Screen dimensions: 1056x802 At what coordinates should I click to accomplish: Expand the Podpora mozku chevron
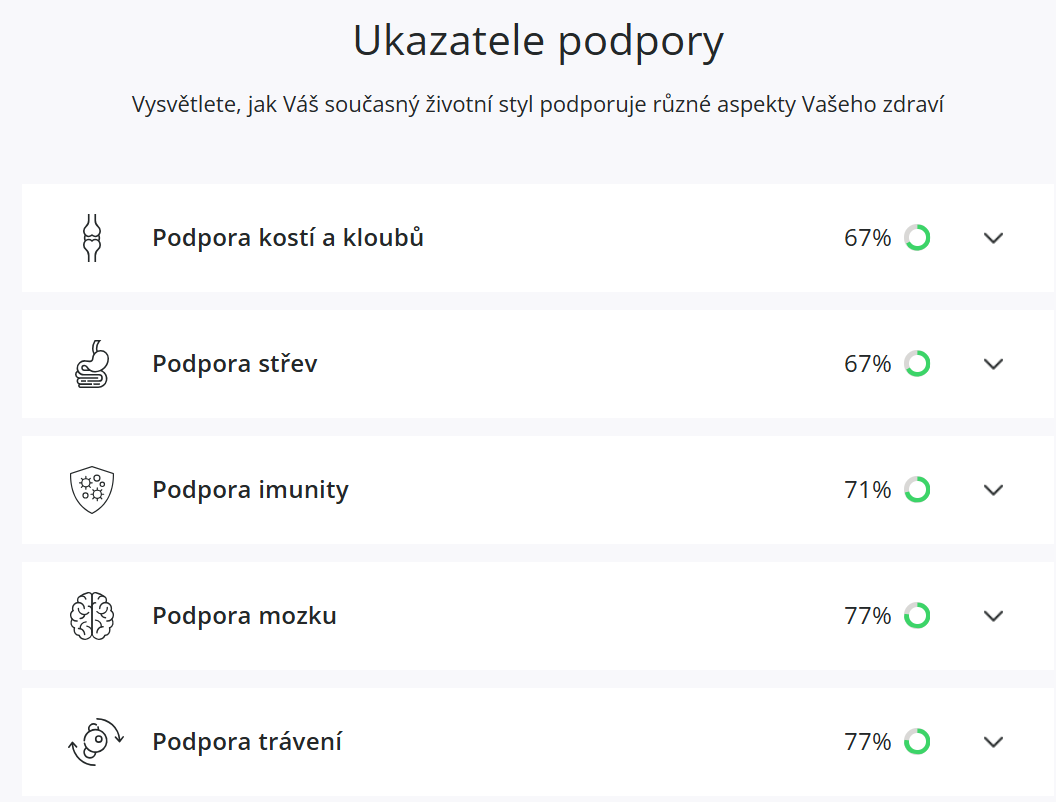point(993,616)
